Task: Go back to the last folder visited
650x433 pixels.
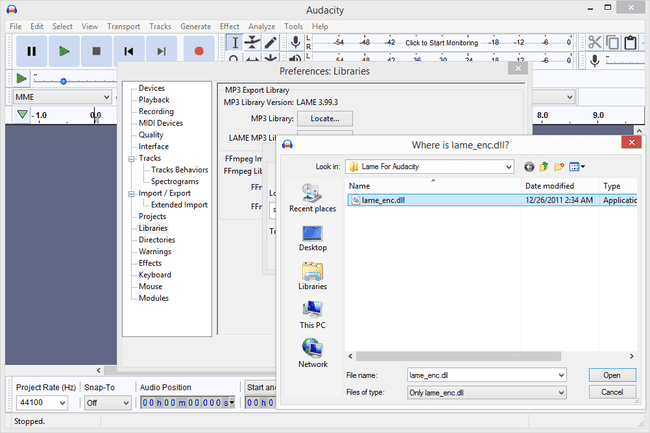Action: pyautogui.click(x=529, y=167)
